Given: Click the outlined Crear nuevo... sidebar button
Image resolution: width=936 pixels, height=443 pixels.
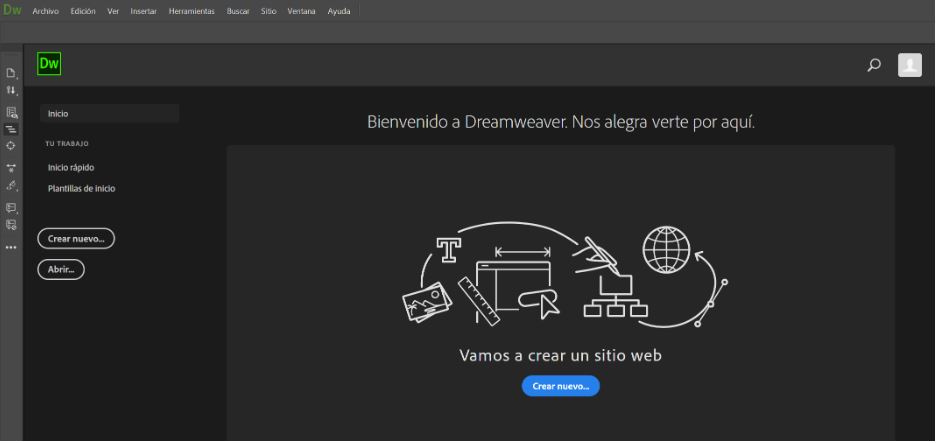Looking at the screenshot, I should coord(76,239).
